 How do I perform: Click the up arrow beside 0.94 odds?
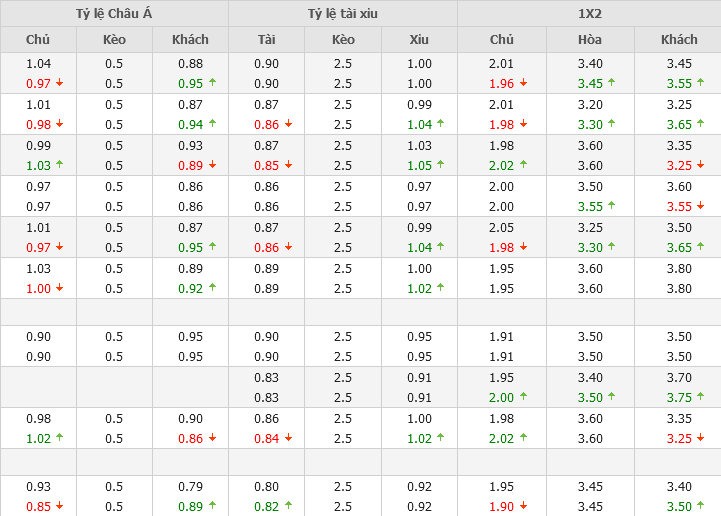coord(212,125)
